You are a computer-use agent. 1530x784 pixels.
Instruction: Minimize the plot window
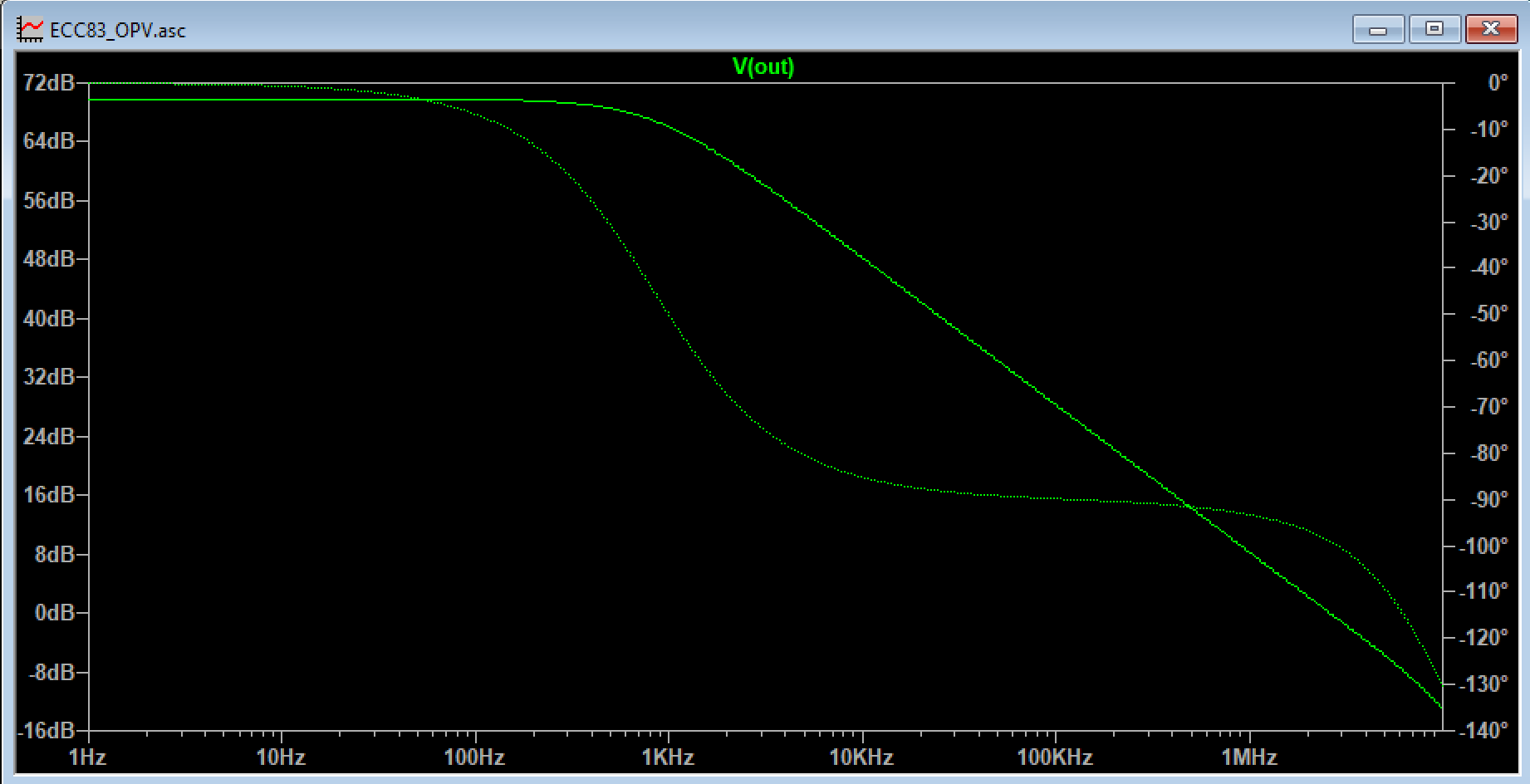[x=1378, y=29]
